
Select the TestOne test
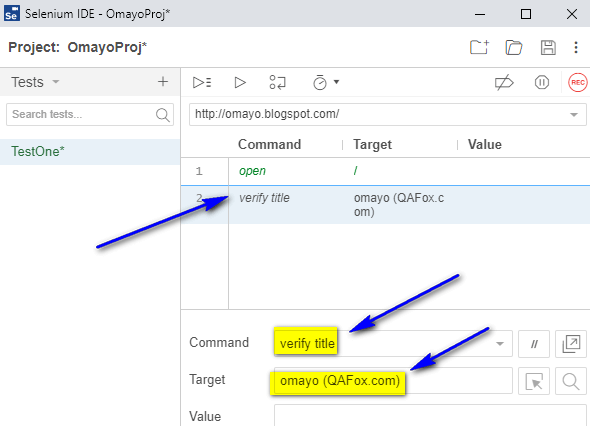point(90,152)
